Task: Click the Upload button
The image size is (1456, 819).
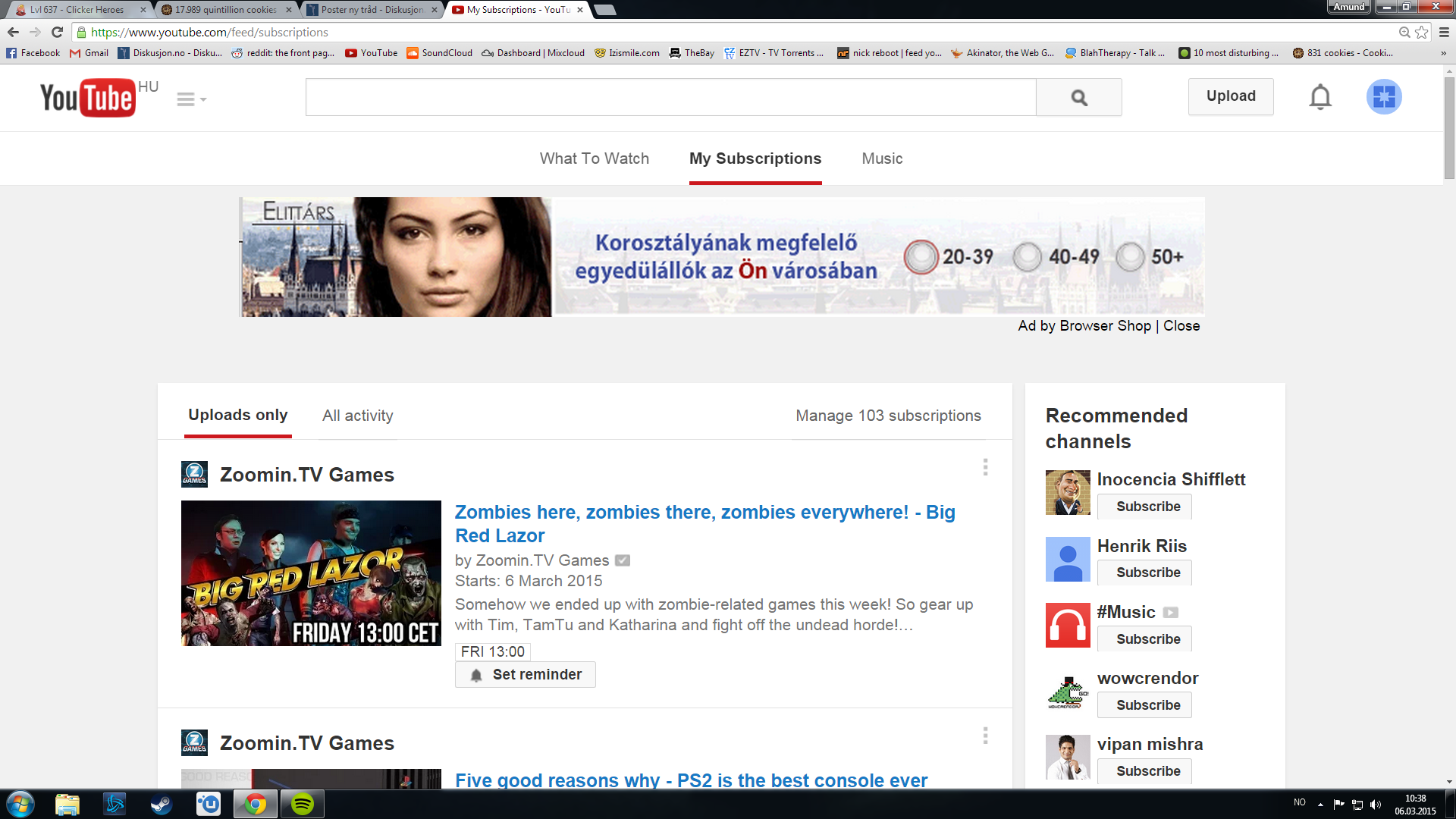Action: click(1230, 96)
